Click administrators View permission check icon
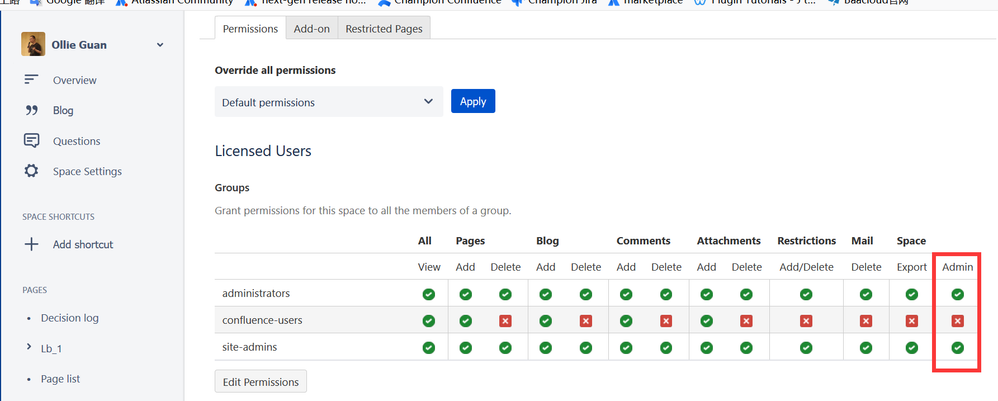Screen dimensions: 998x401 point(428,294)
